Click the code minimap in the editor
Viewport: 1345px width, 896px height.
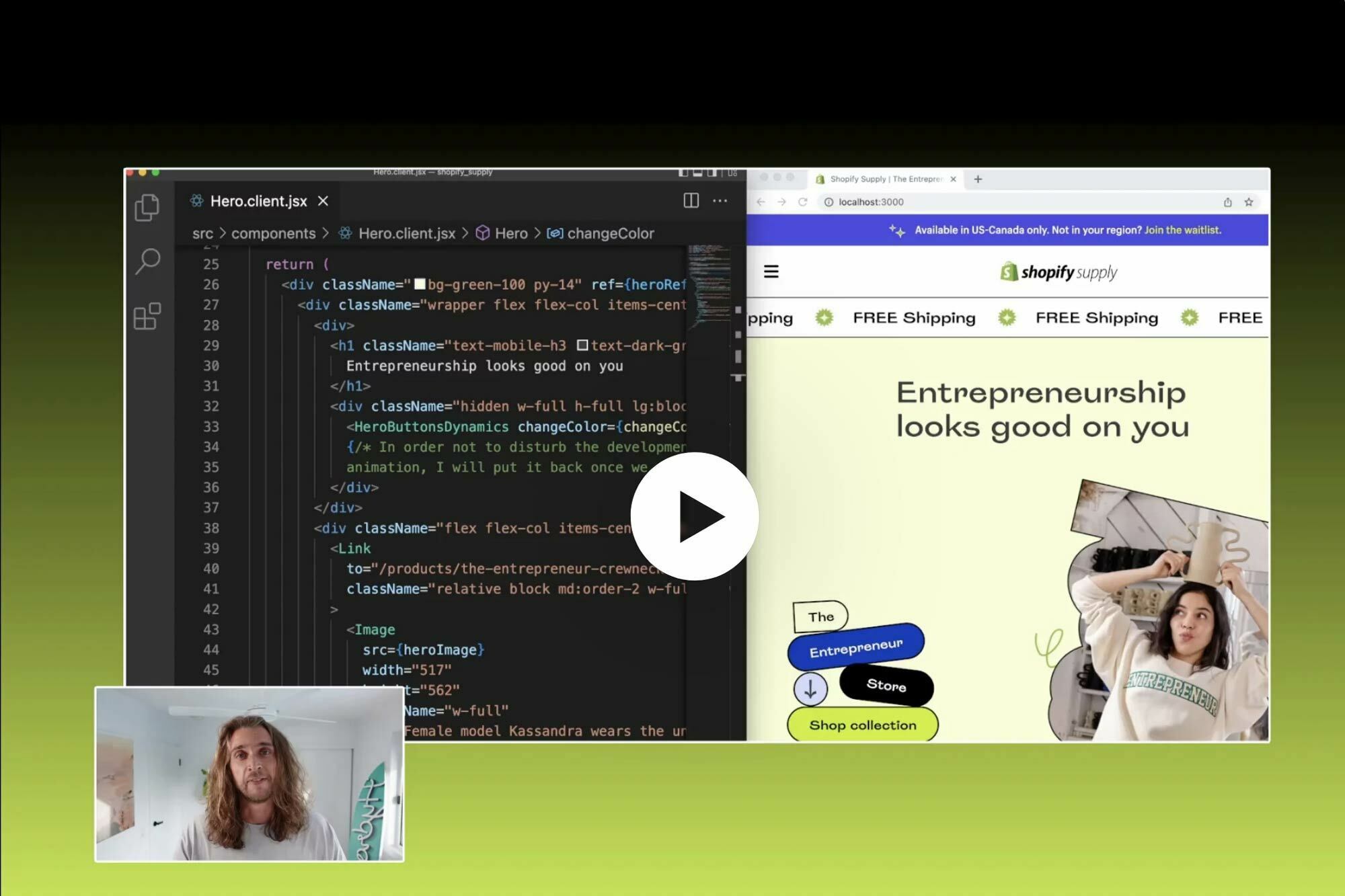(709, 286)
